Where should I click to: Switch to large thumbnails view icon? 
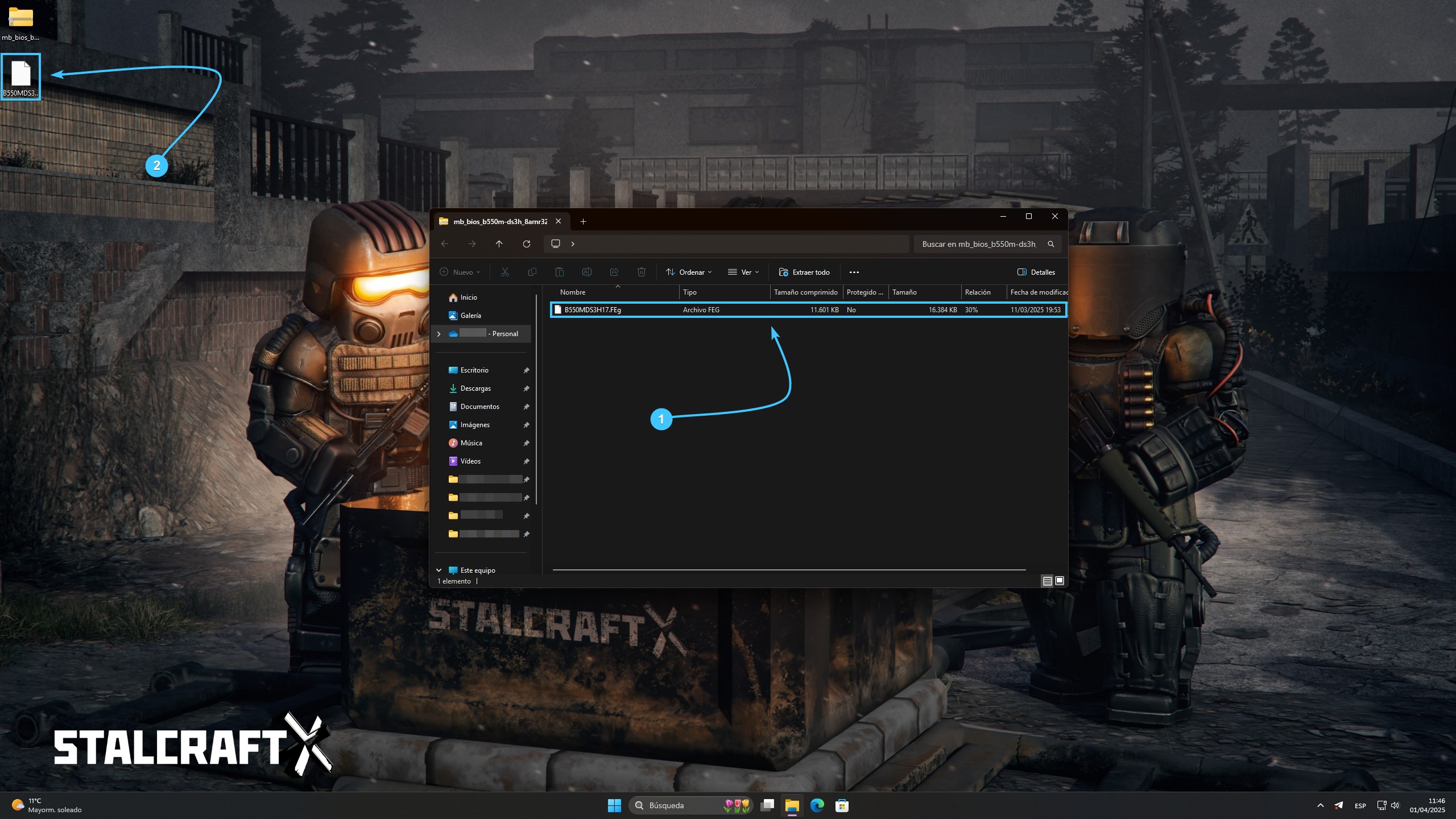[1060, 581]
